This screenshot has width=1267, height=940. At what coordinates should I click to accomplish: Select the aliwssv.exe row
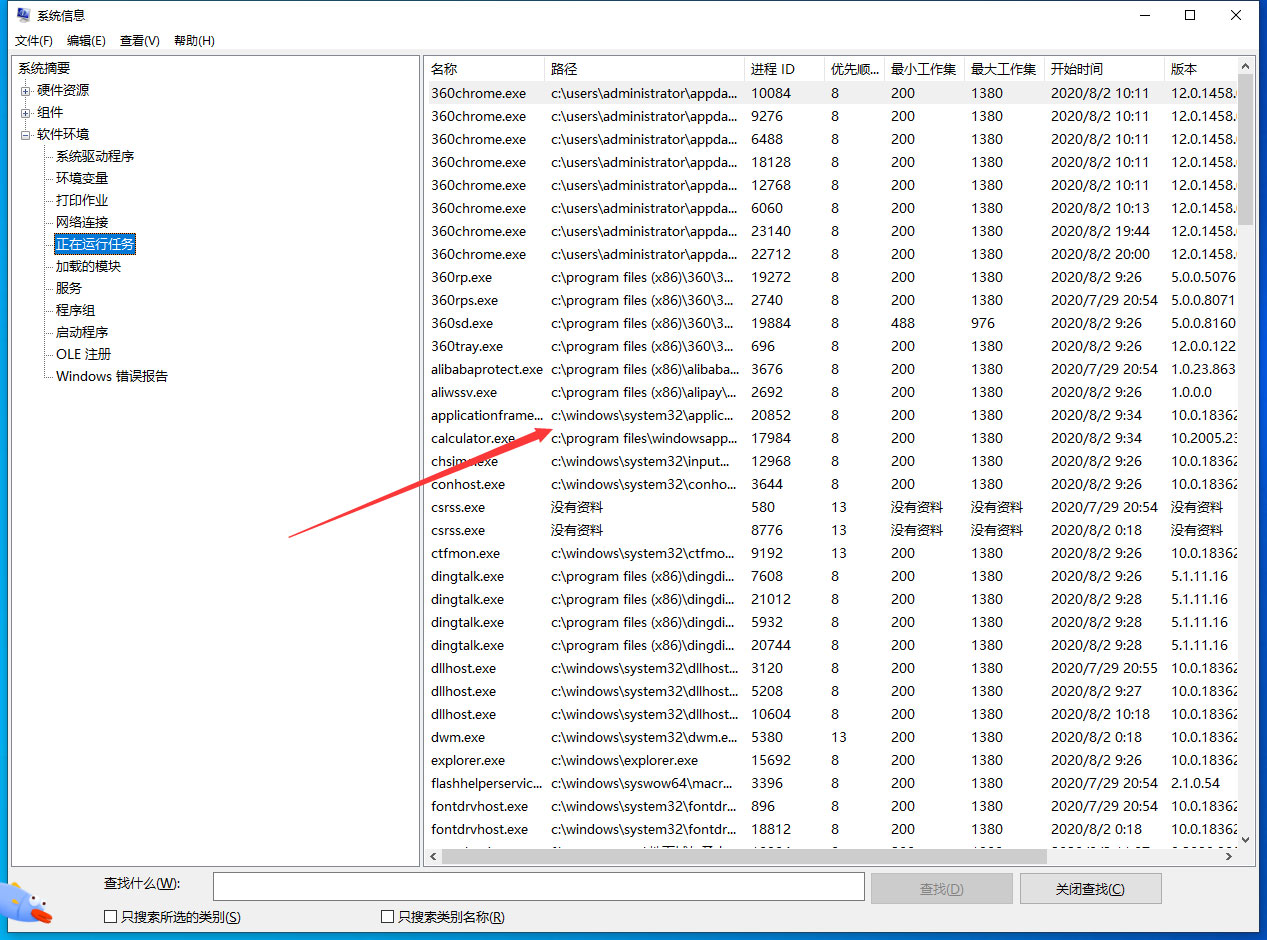[x=831, y=392]
